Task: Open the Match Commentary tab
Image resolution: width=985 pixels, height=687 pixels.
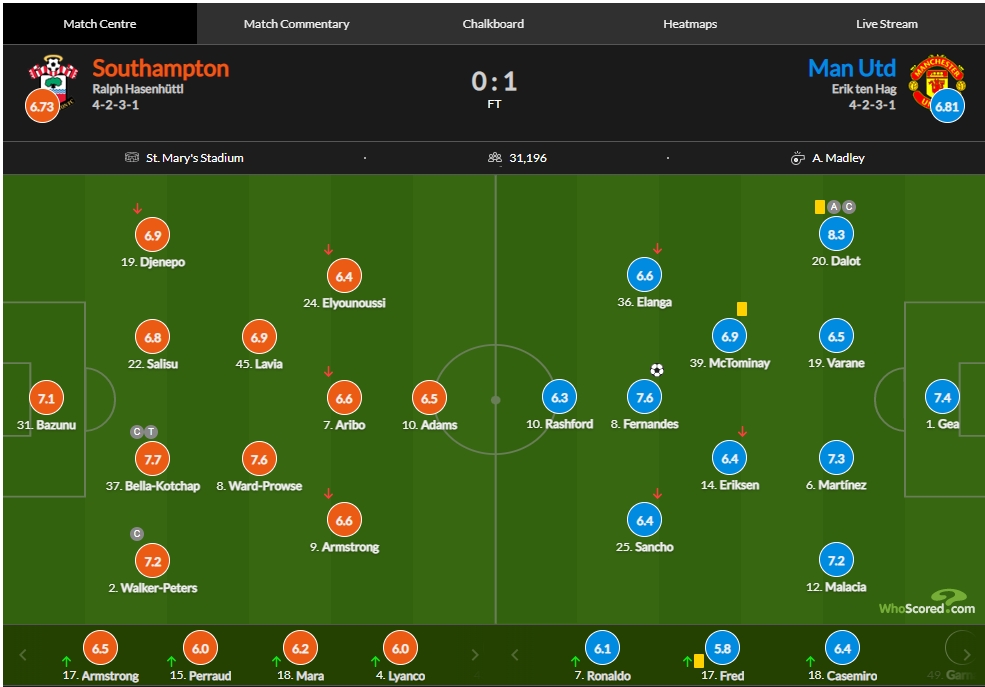Action: tap(296, 24)
